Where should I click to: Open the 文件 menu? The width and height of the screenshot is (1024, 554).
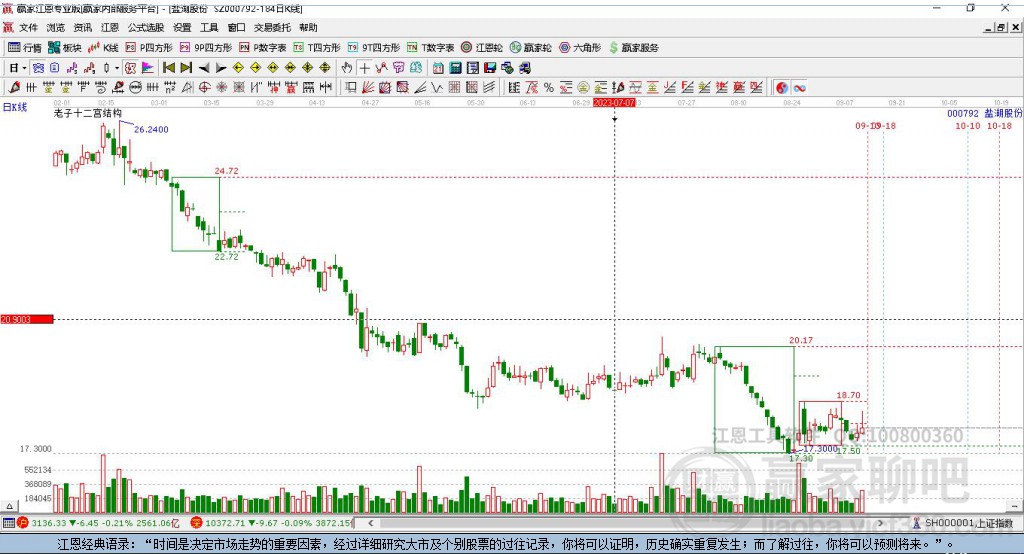coord(28,27)
